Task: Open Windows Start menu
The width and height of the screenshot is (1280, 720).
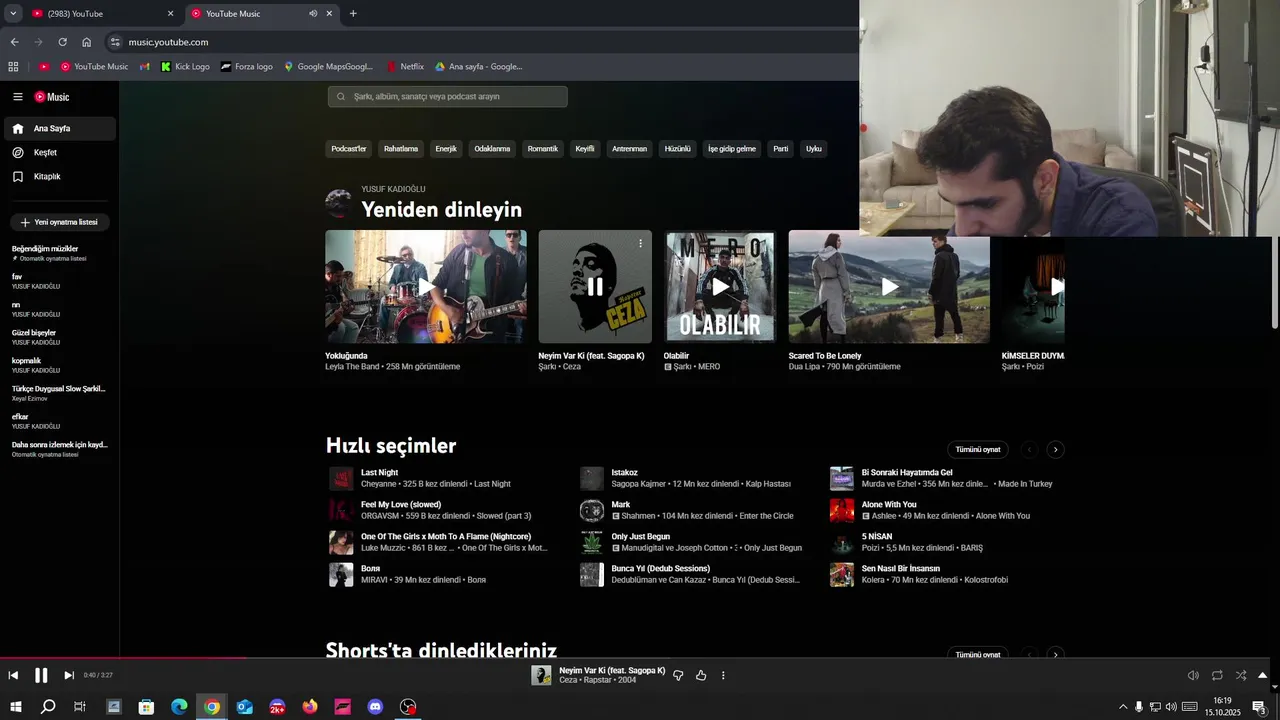Action: [15, 707]
